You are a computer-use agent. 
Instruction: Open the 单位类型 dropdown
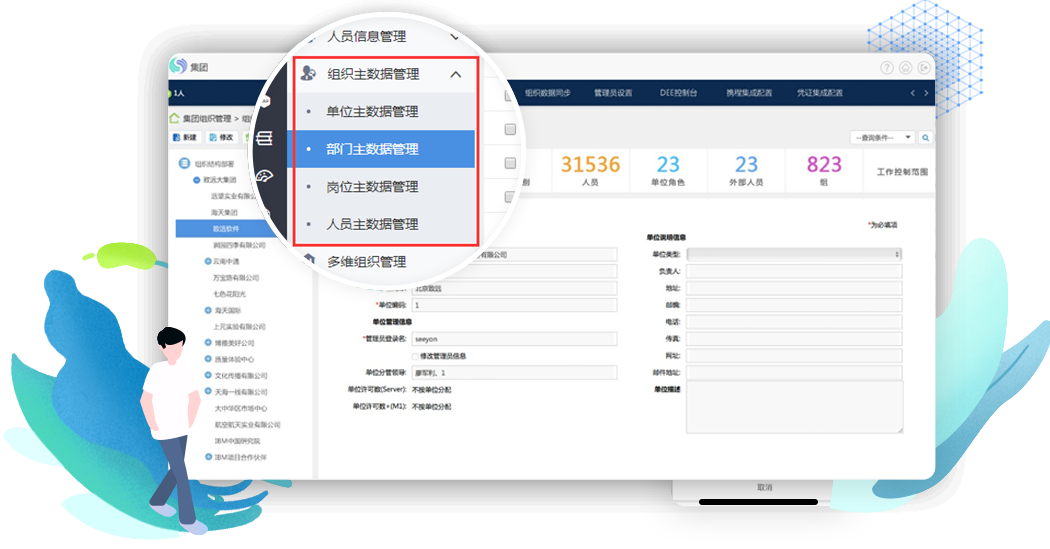(794, 255)
